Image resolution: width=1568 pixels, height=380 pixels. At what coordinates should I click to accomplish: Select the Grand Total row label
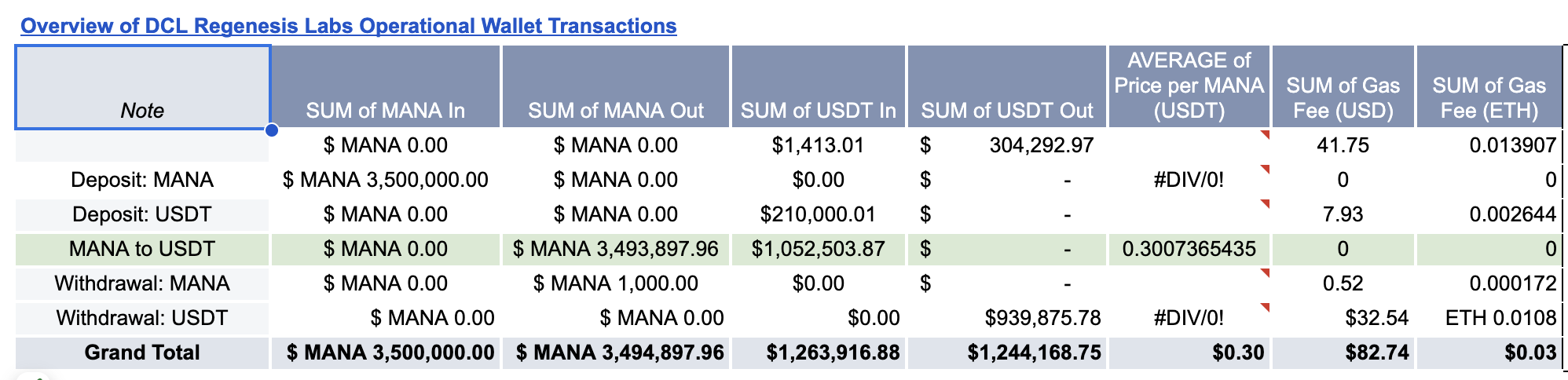click(142, 353)
